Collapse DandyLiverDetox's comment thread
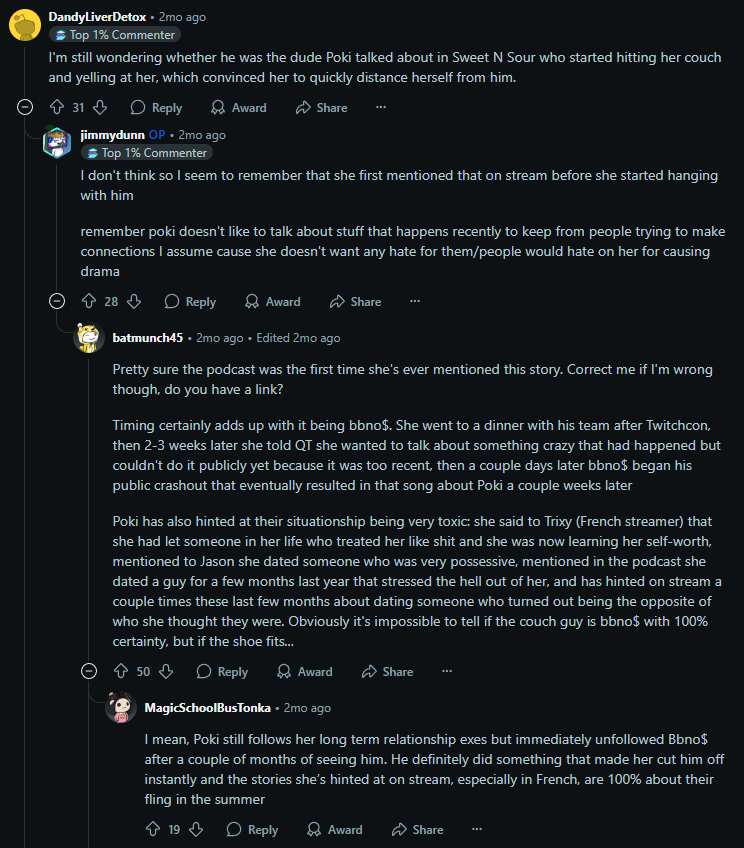 click(x=25, y=108)
